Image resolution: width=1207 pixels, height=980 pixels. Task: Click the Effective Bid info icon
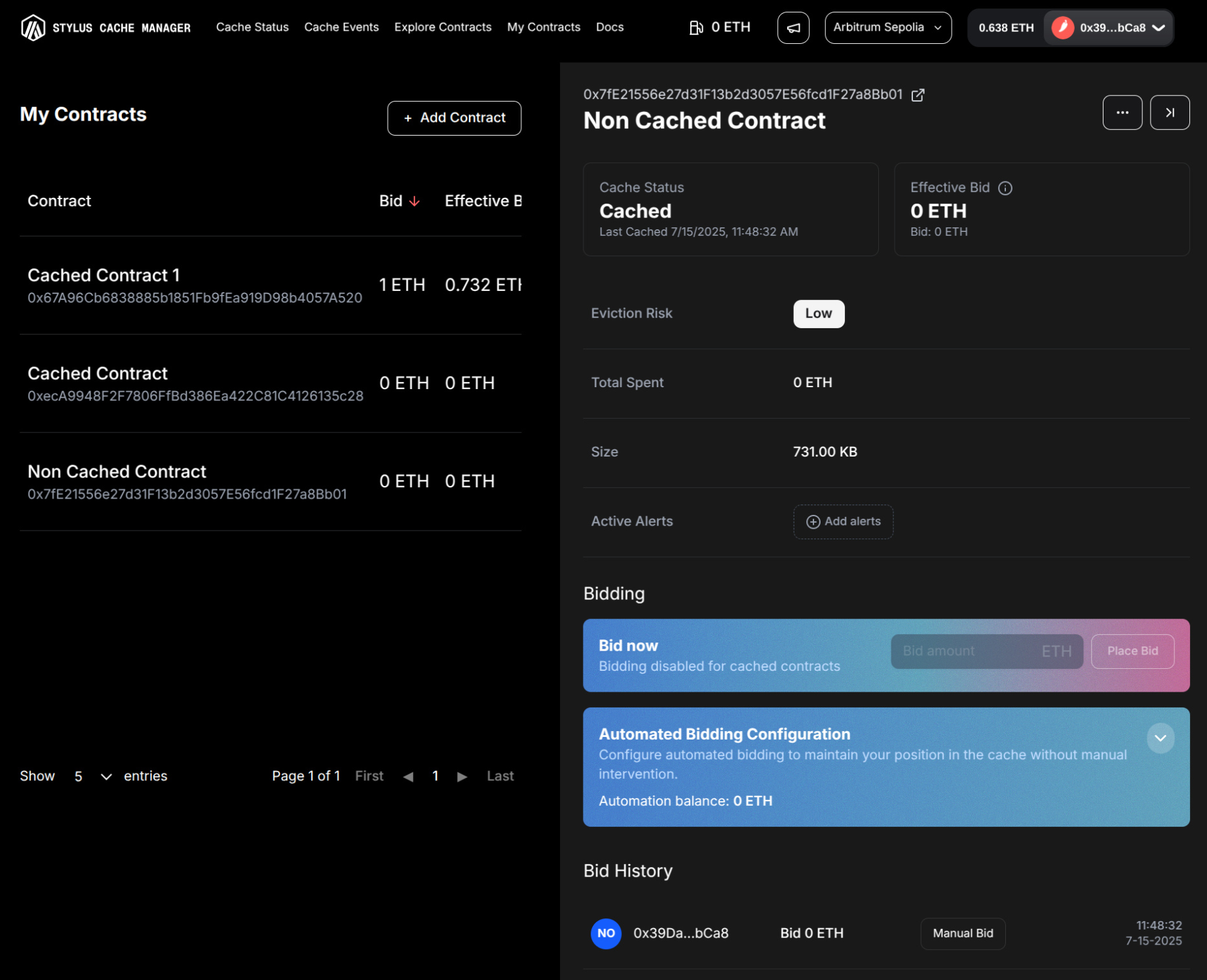pos(1005,188)
